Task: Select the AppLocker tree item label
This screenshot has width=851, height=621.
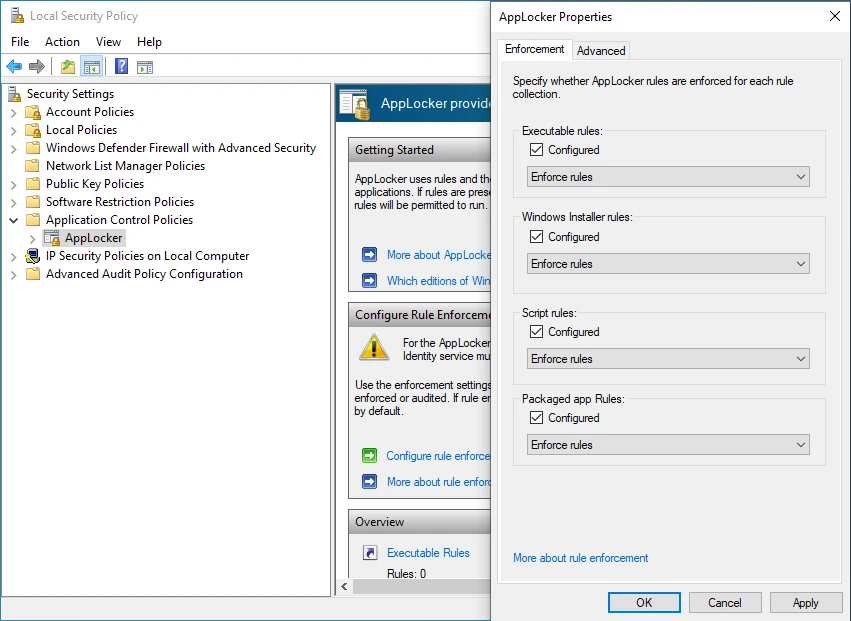Action: [x=93, y=238]
